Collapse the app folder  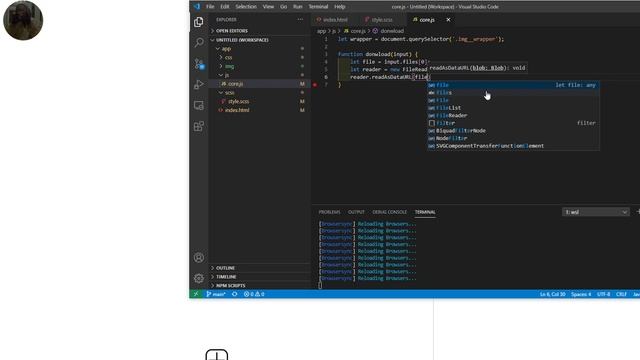(x=260, y=49)
